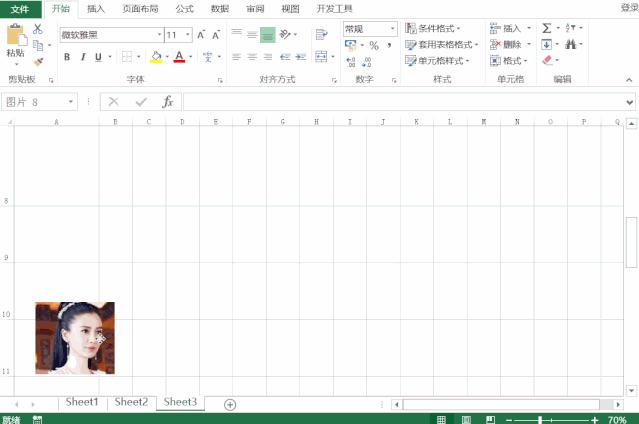Add a new sheet with plus button
Viewport: 639px width, 424px height.
click(x=230, y=404)
